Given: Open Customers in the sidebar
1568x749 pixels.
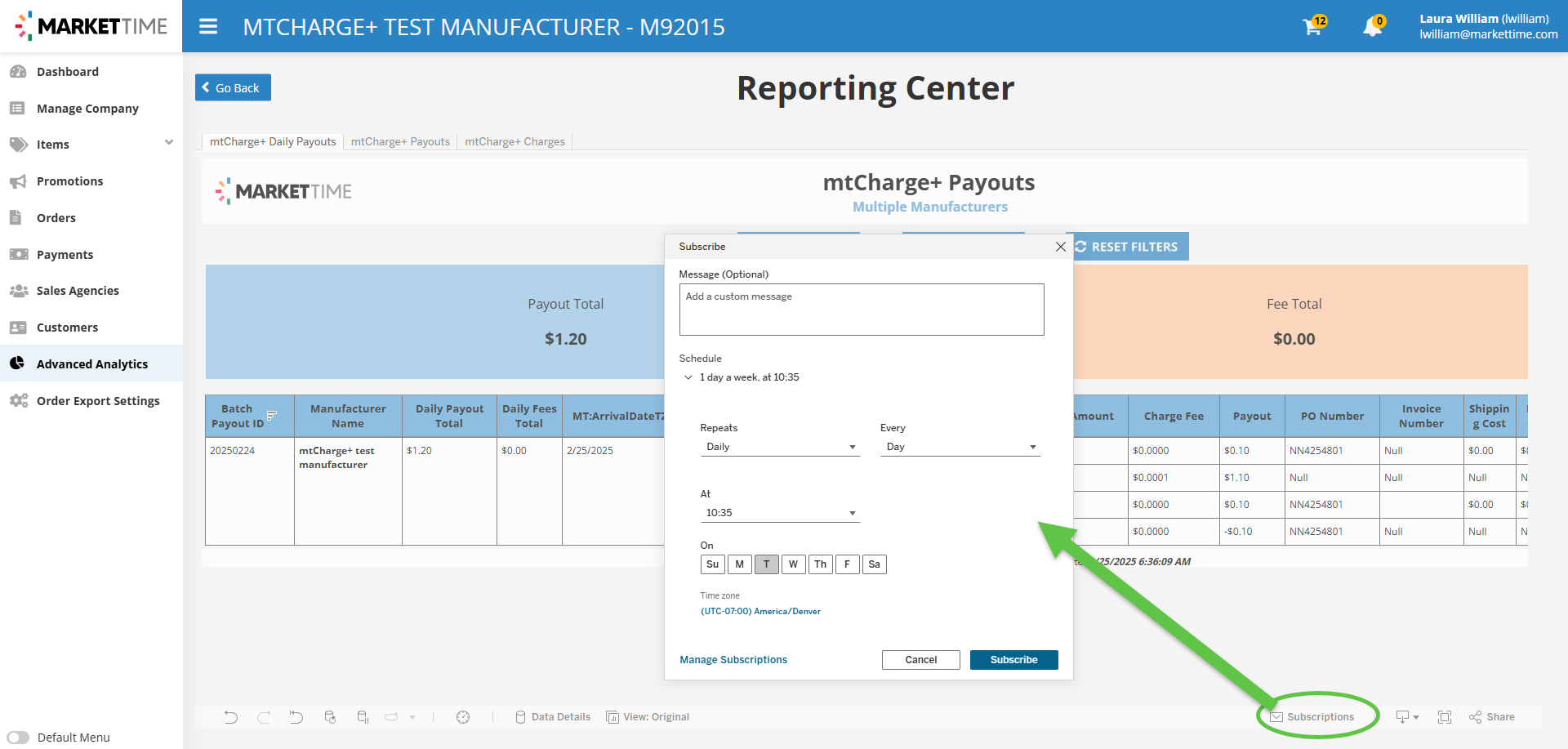Looking at the screenshot, I should 67,328.
